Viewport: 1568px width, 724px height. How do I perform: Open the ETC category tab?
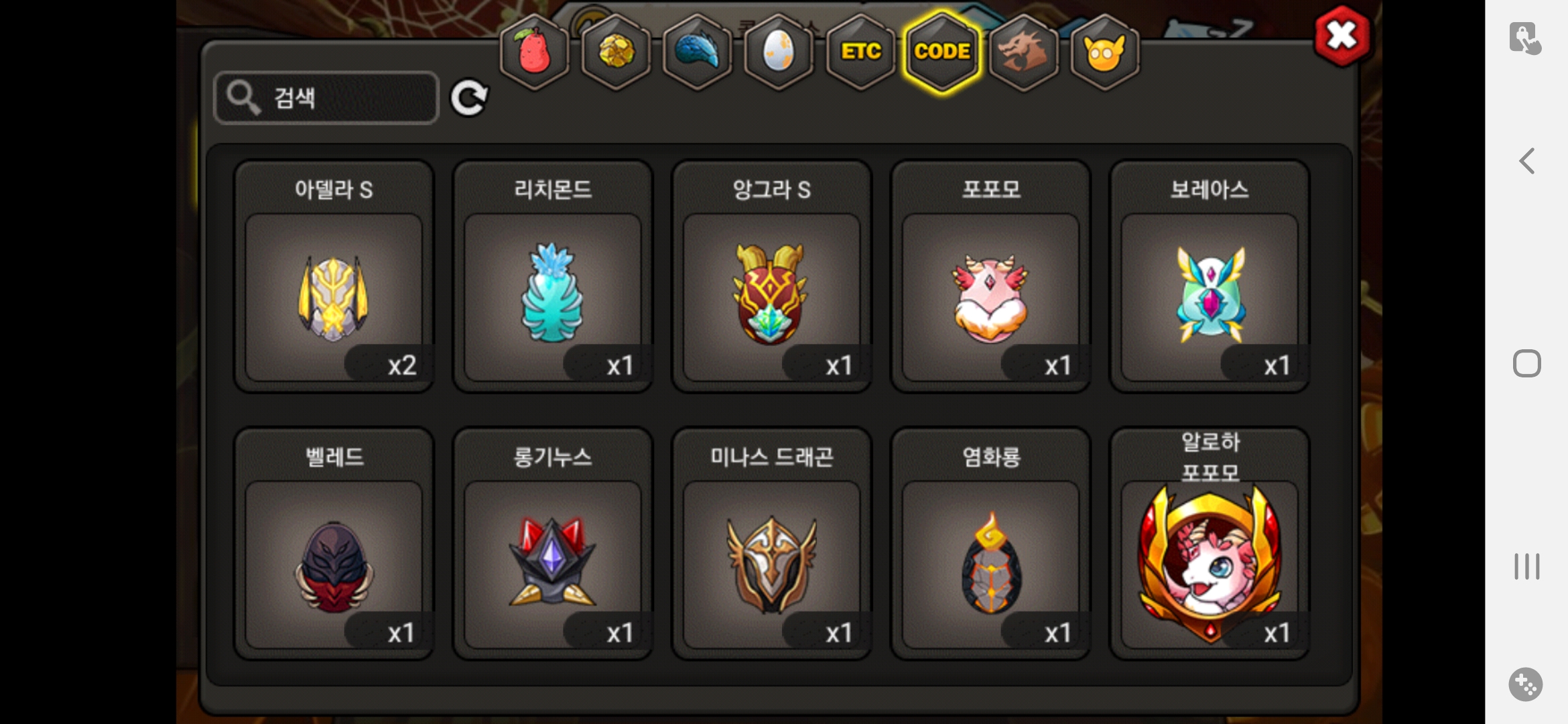coord(860,52)
